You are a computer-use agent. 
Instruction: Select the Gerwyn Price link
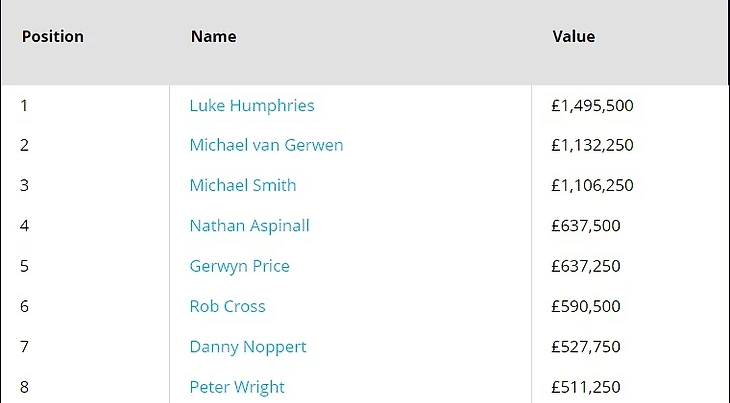point(239,266)
